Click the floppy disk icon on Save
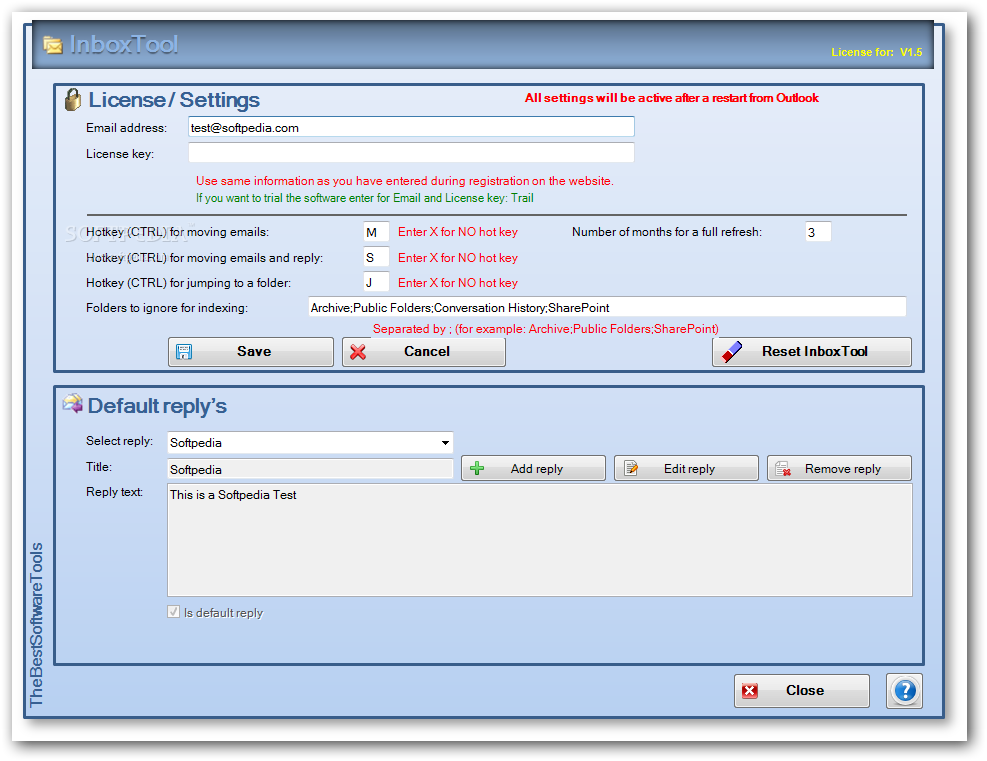This screenshot has height=761, width=987. [x=184, y=352]
